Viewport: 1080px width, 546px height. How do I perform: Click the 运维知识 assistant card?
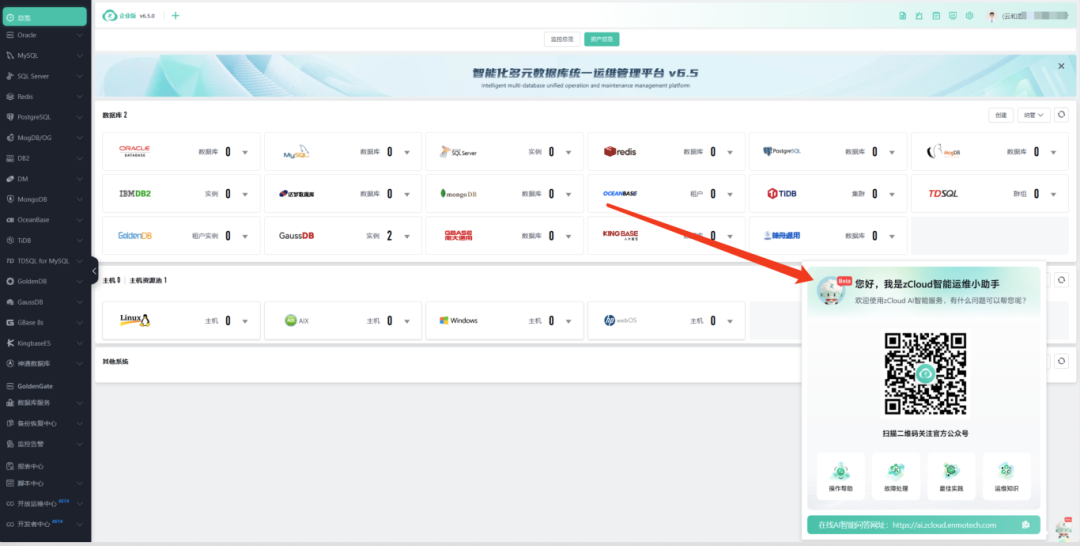point(1006,476)
